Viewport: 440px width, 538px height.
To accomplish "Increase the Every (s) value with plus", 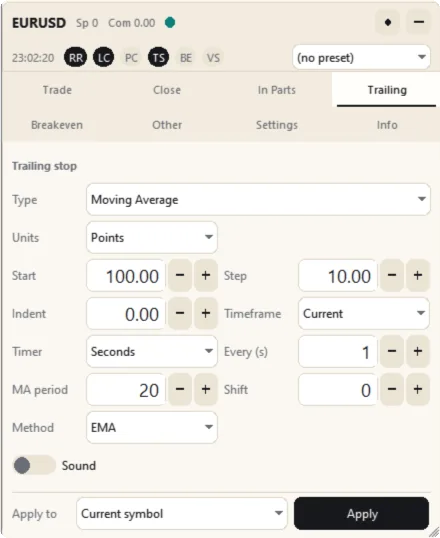I will (418, 352).
